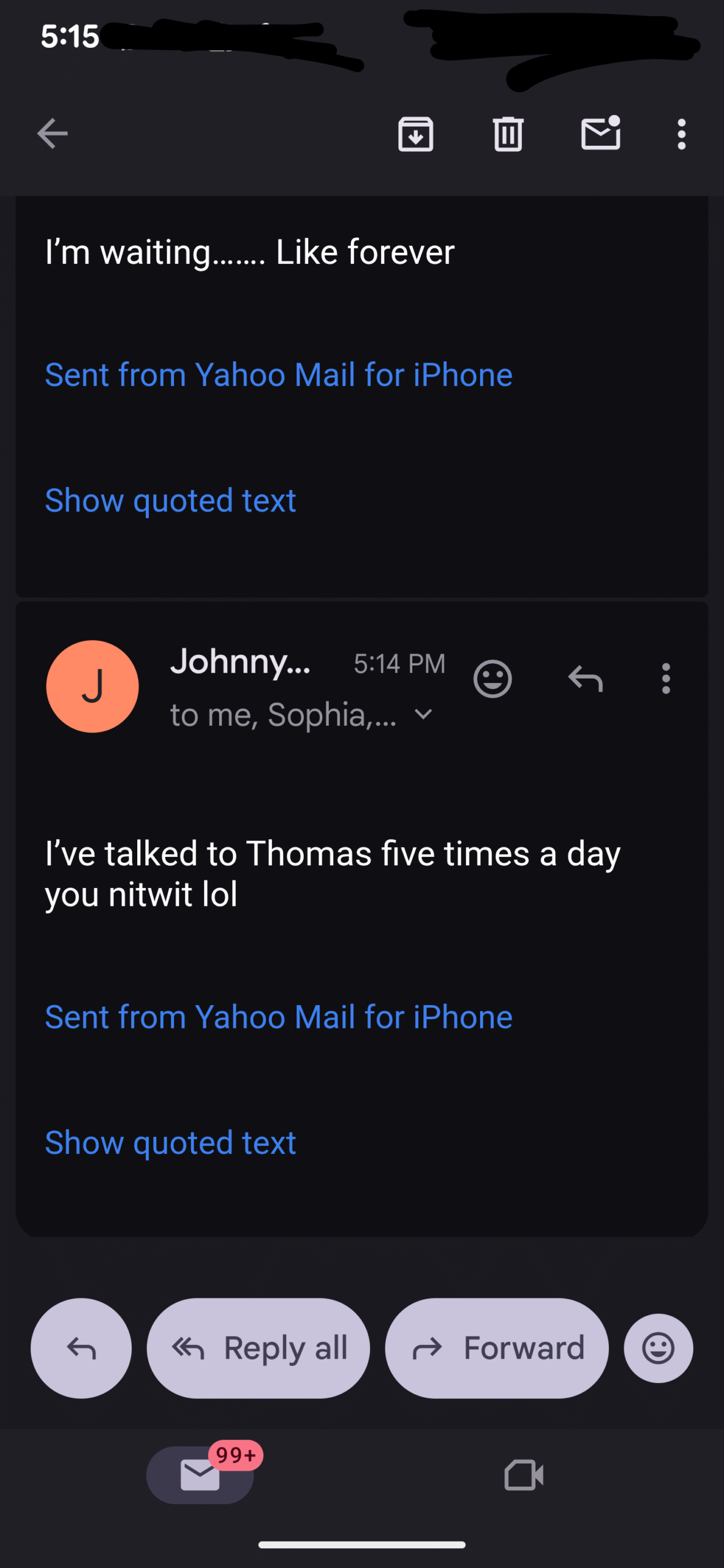Open more options for Johnny's message

point(666,679)
